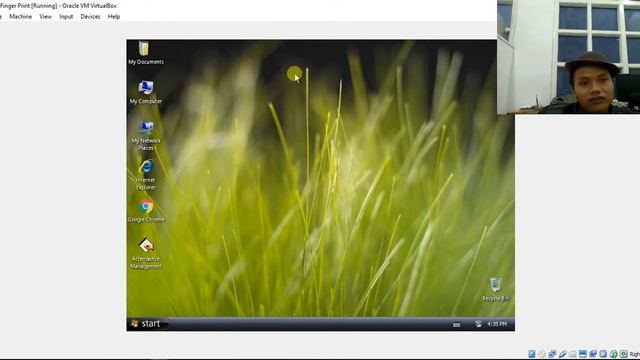Open the Windows XP start menu
The height and width of the screenshot is (360, 640).
[148, 324]
